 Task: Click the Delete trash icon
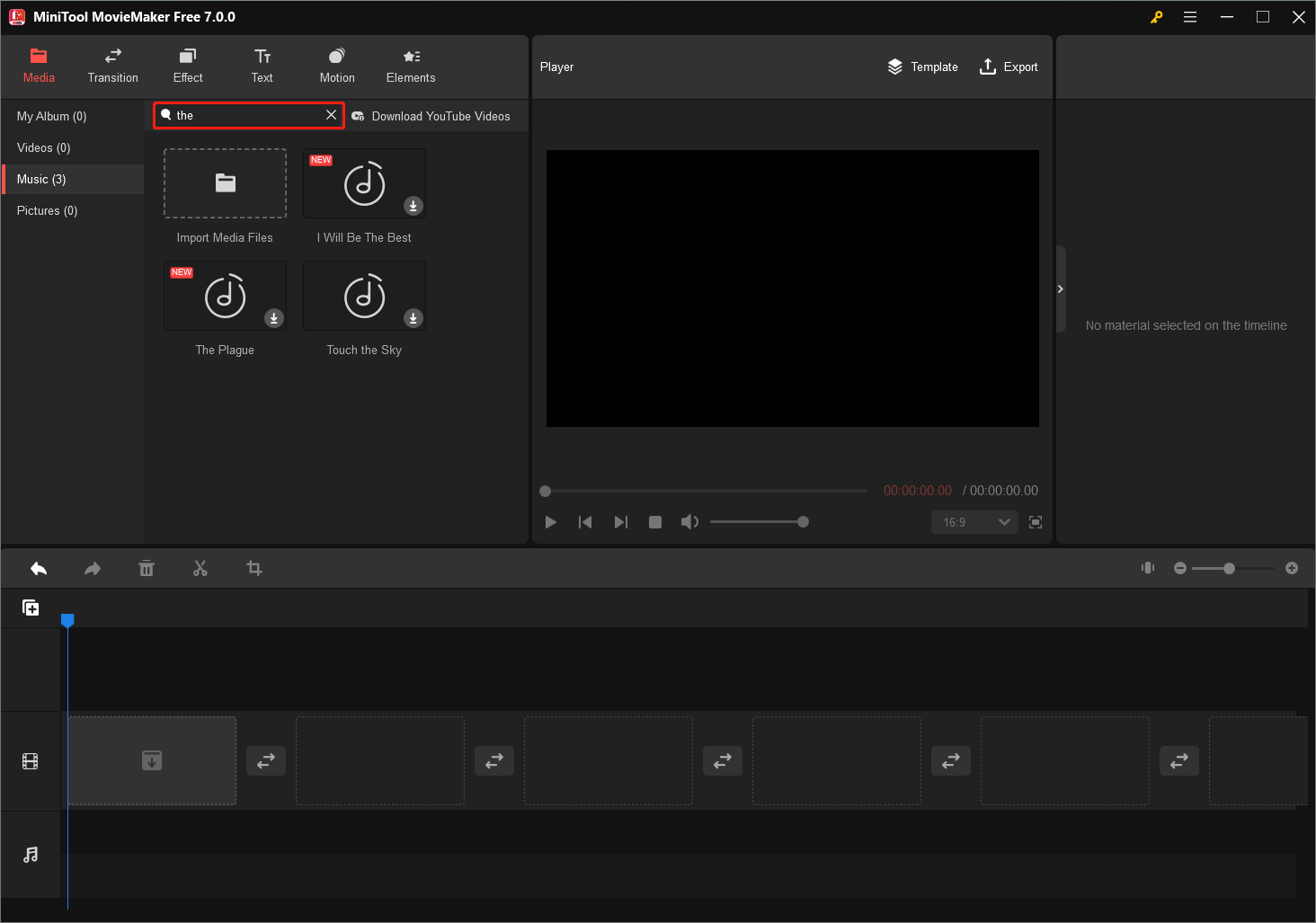[x=147, y=568]
